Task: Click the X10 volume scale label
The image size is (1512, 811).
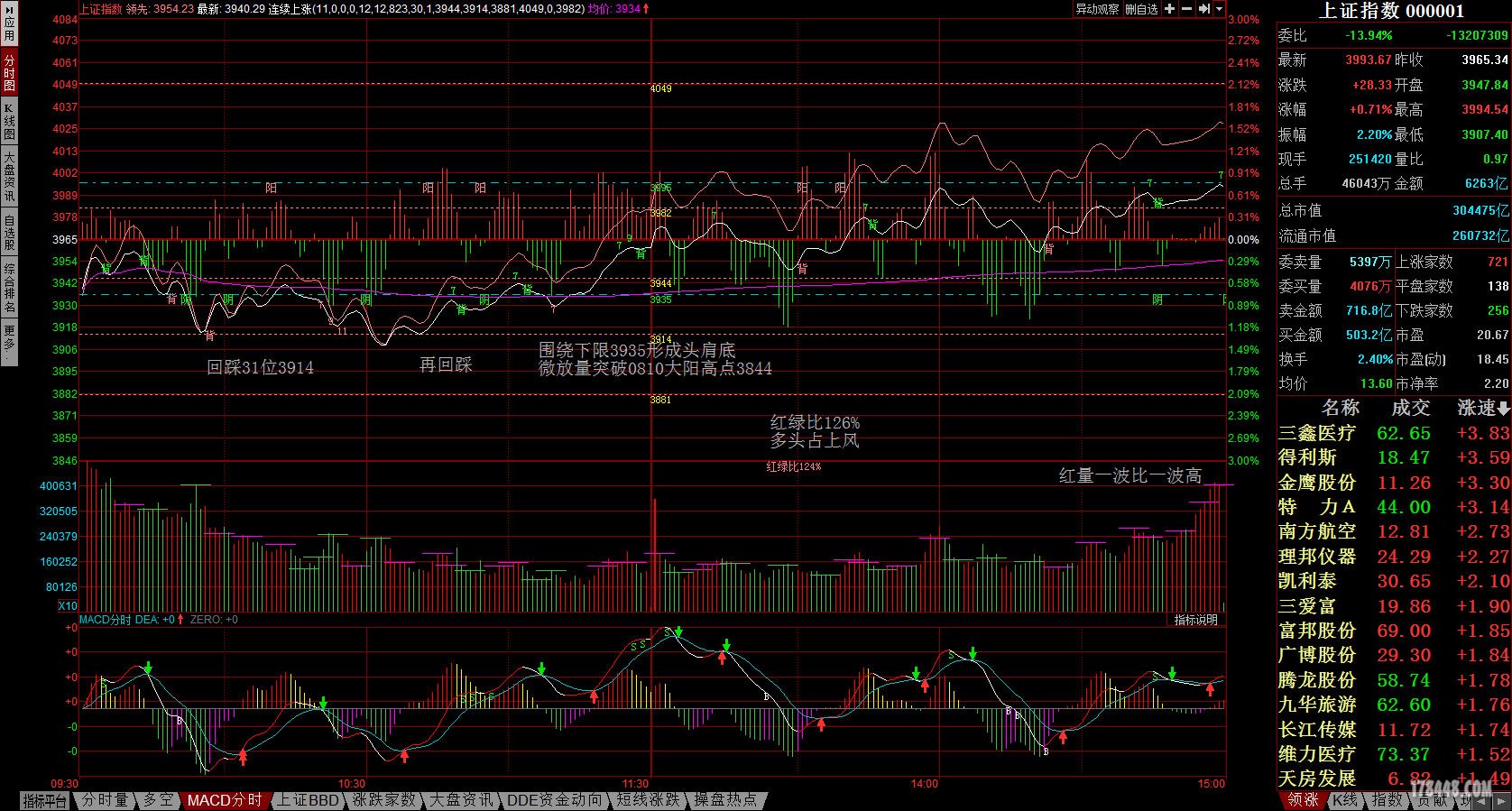Action: pos(68,605)
